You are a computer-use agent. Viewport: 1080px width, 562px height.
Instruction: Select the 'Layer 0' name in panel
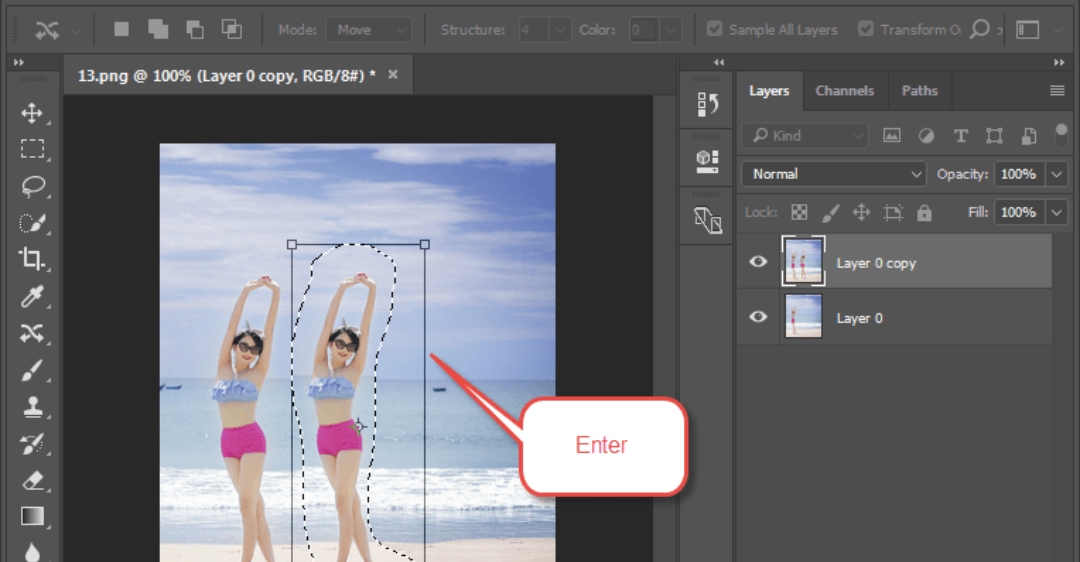pyautogui.click(x=859, y=318)
